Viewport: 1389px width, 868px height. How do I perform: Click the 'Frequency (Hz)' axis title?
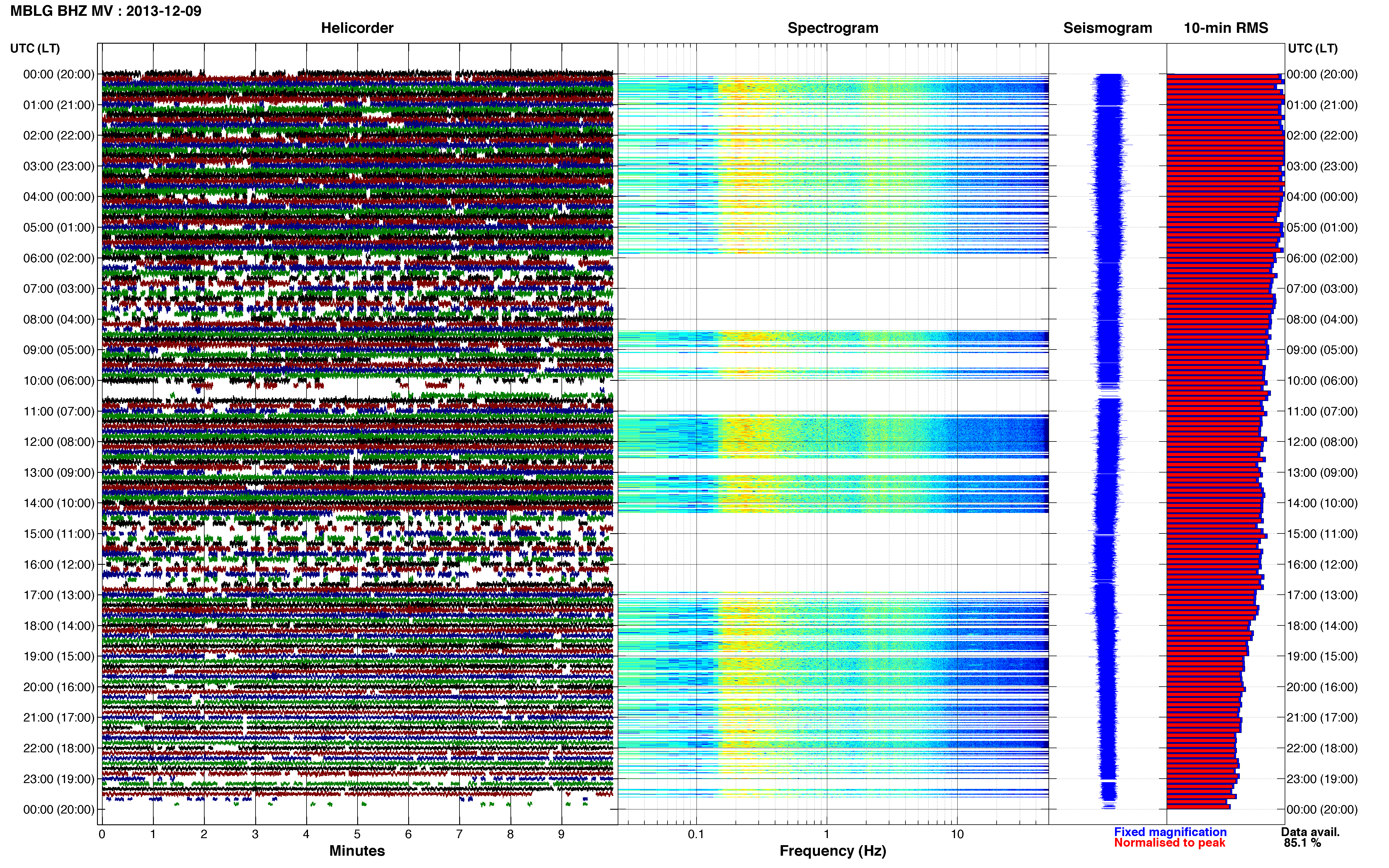pyautogui.click(x=833, y=851)
